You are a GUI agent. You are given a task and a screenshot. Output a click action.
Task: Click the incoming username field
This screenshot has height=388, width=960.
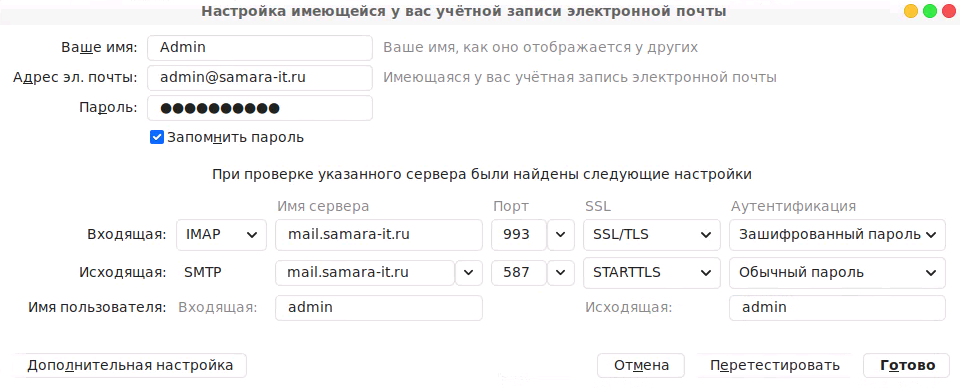click(379, 308)
